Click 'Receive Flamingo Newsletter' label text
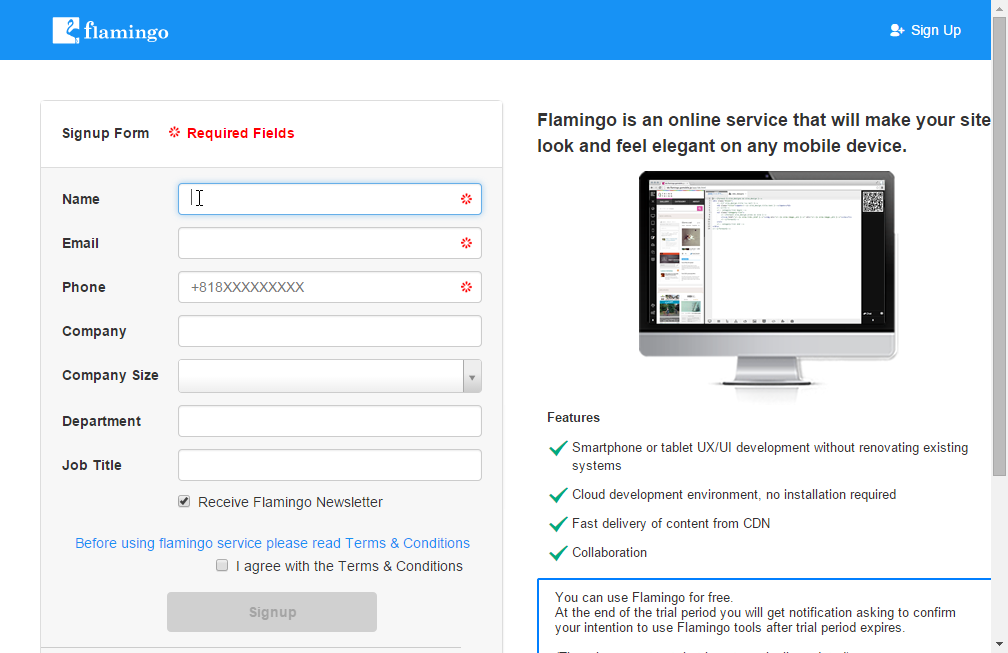The image size is (1008, 653). (290, 502)
